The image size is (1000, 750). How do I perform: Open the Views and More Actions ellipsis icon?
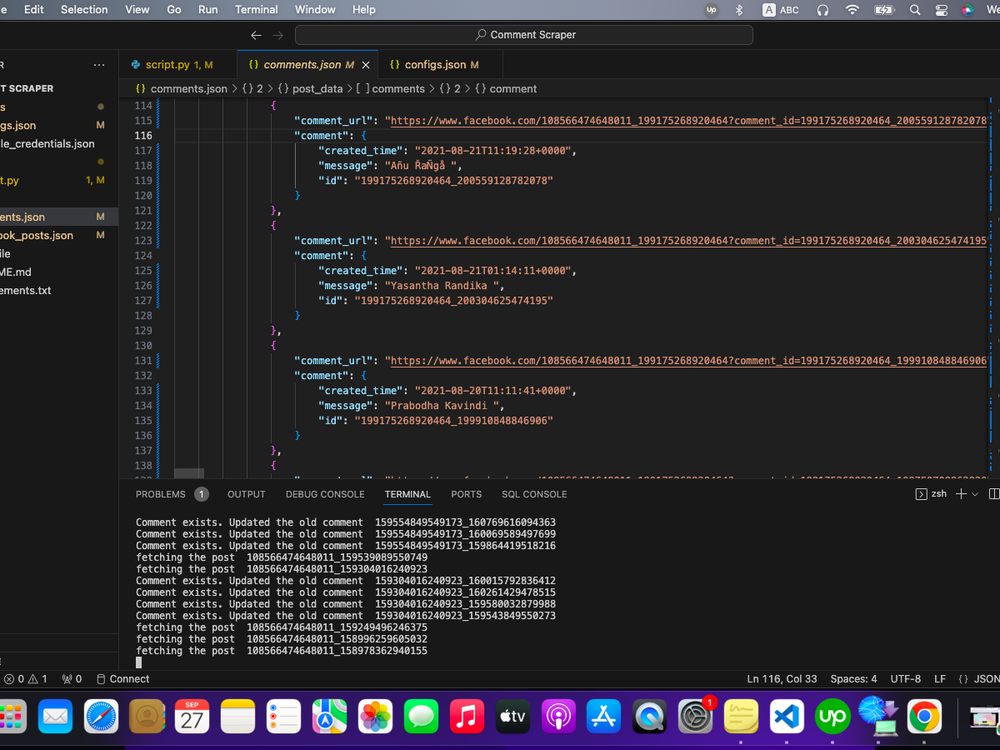pyautogui.click(x=99, y=63)
